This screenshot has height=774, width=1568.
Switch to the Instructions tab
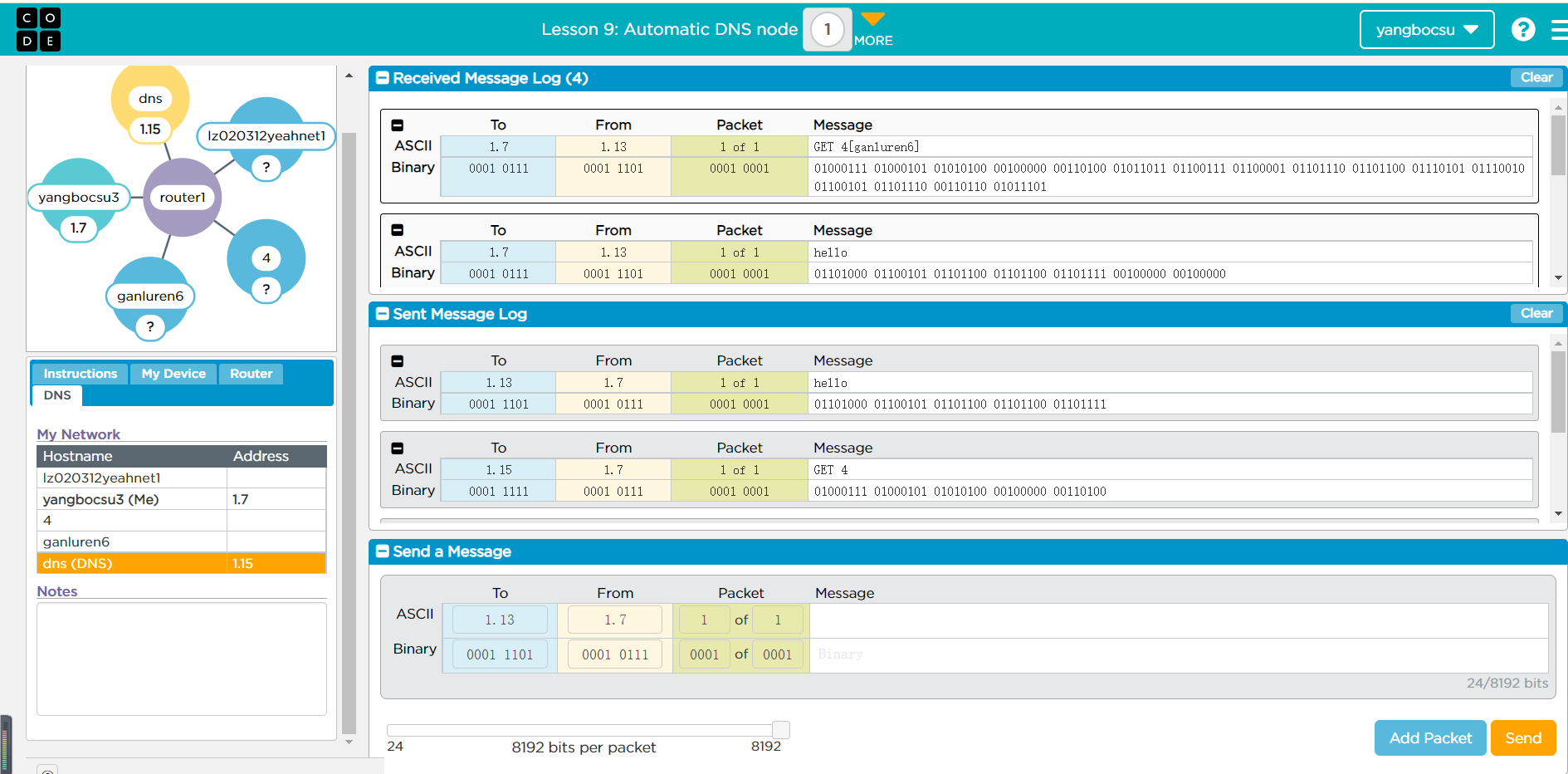pos(81,374)
